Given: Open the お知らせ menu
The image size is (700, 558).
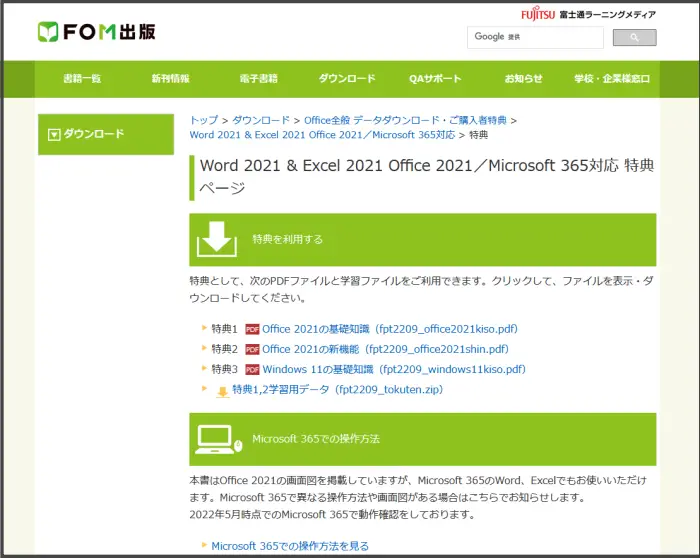Looking at the screenshot, I should [523, 79].
